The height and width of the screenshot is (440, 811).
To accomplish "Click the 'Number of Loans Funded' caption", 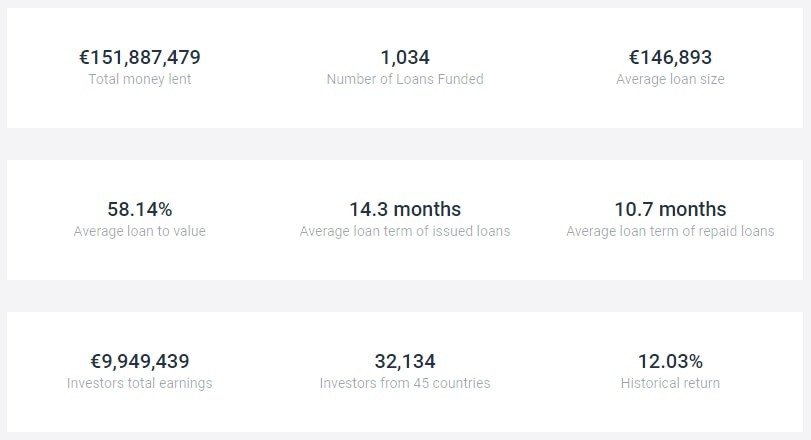I will point(405,79).
